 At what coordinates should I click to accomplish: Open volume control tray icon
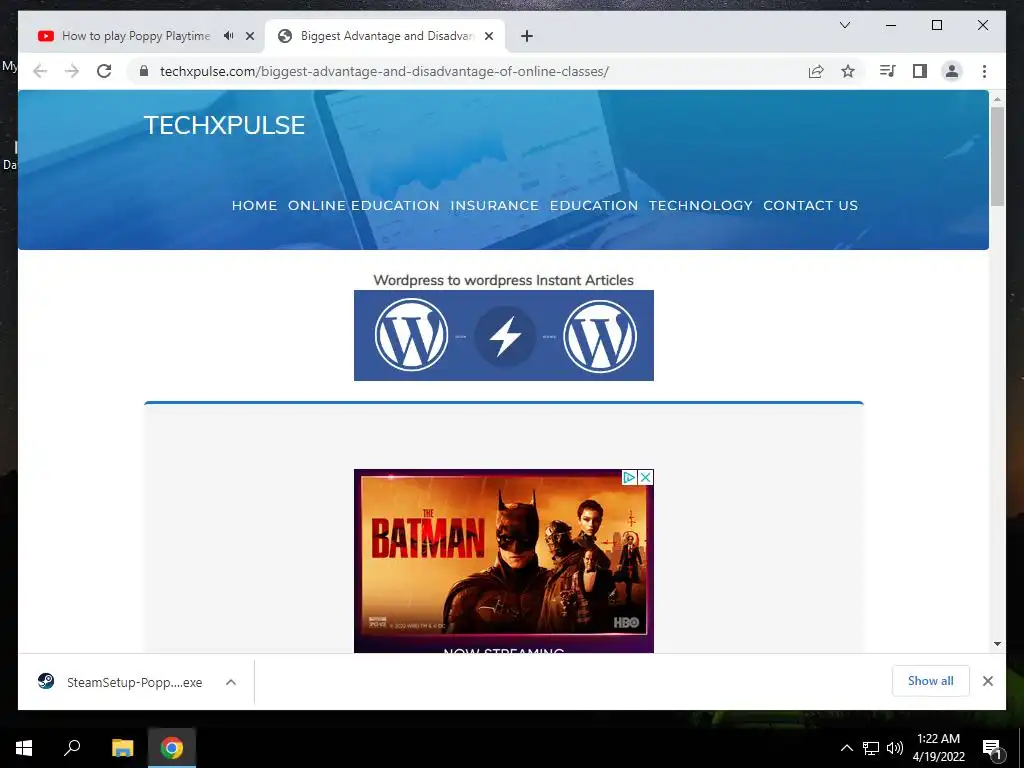895,748
